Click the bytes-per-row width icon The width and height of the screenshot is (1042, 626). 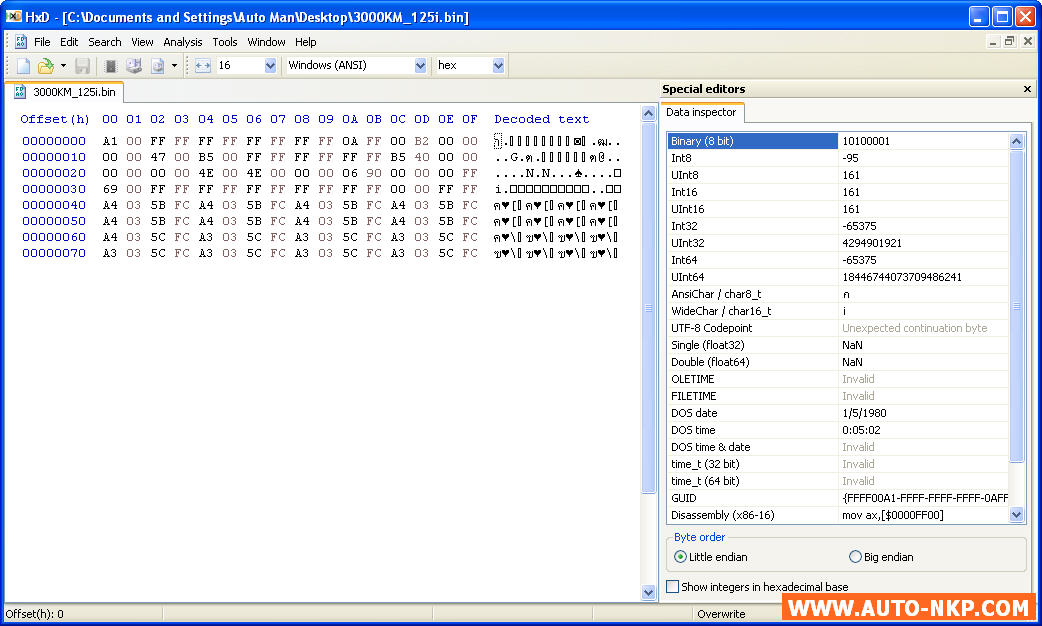203,65
